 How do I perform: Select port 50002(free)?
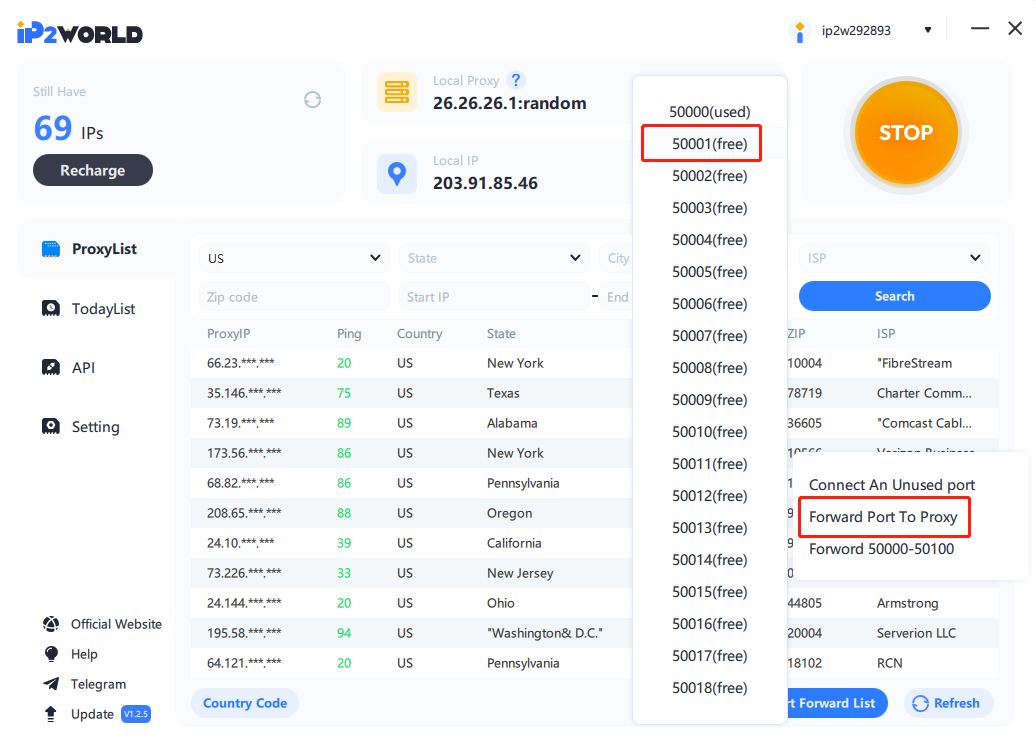[710, 176]
